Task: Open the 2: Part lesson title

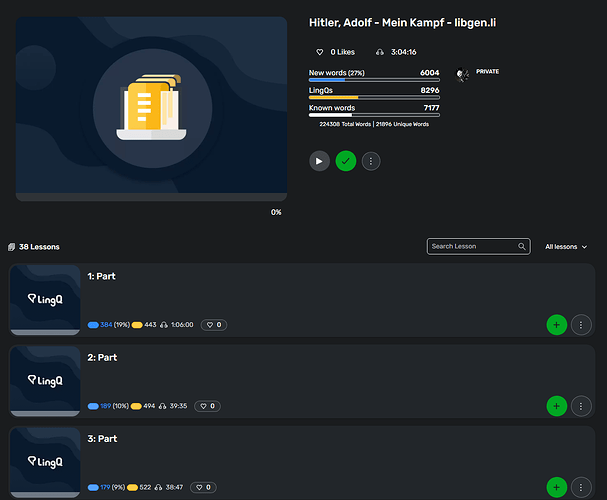Action: pos(102,358)
